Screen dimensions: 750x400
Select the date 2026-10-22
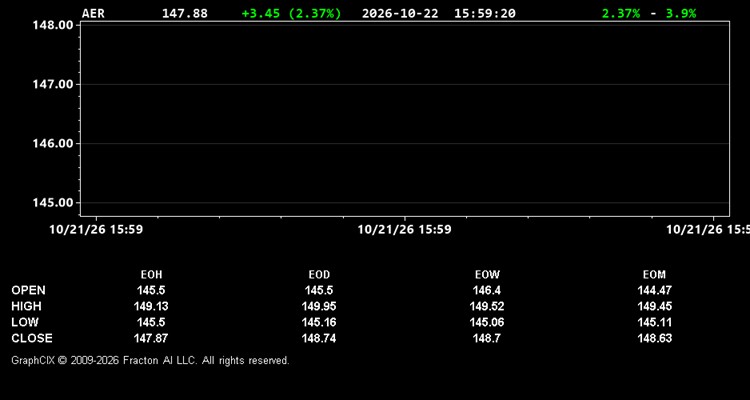click(400, 13)
